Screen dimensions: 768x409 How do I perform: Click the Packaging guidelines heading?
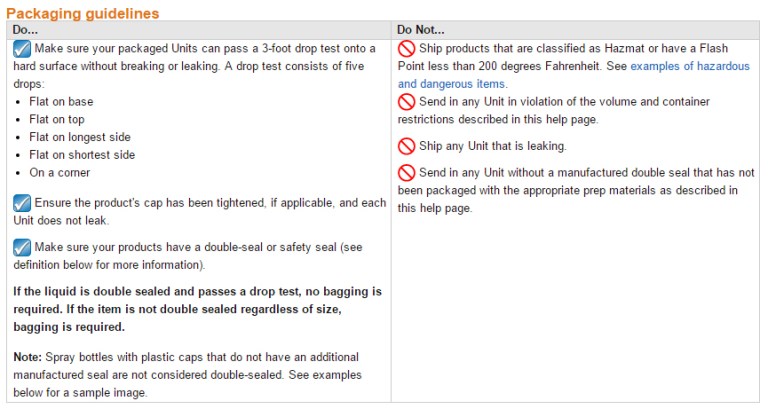pyautogui.click(x=83, y=13)
